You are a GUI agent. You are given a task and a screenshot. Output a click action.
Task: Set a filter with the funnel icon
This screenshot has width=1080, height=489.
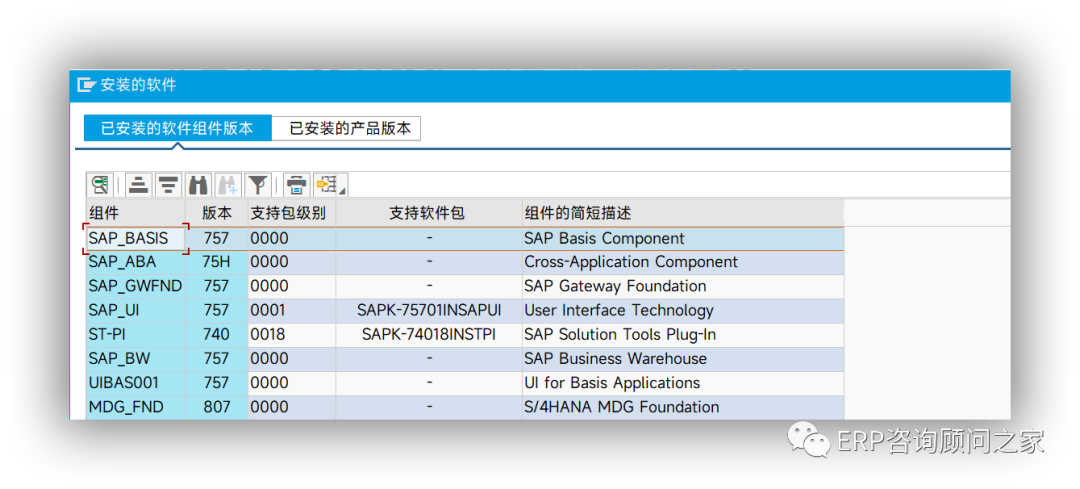pyautogui.click(x=258, y=185)
